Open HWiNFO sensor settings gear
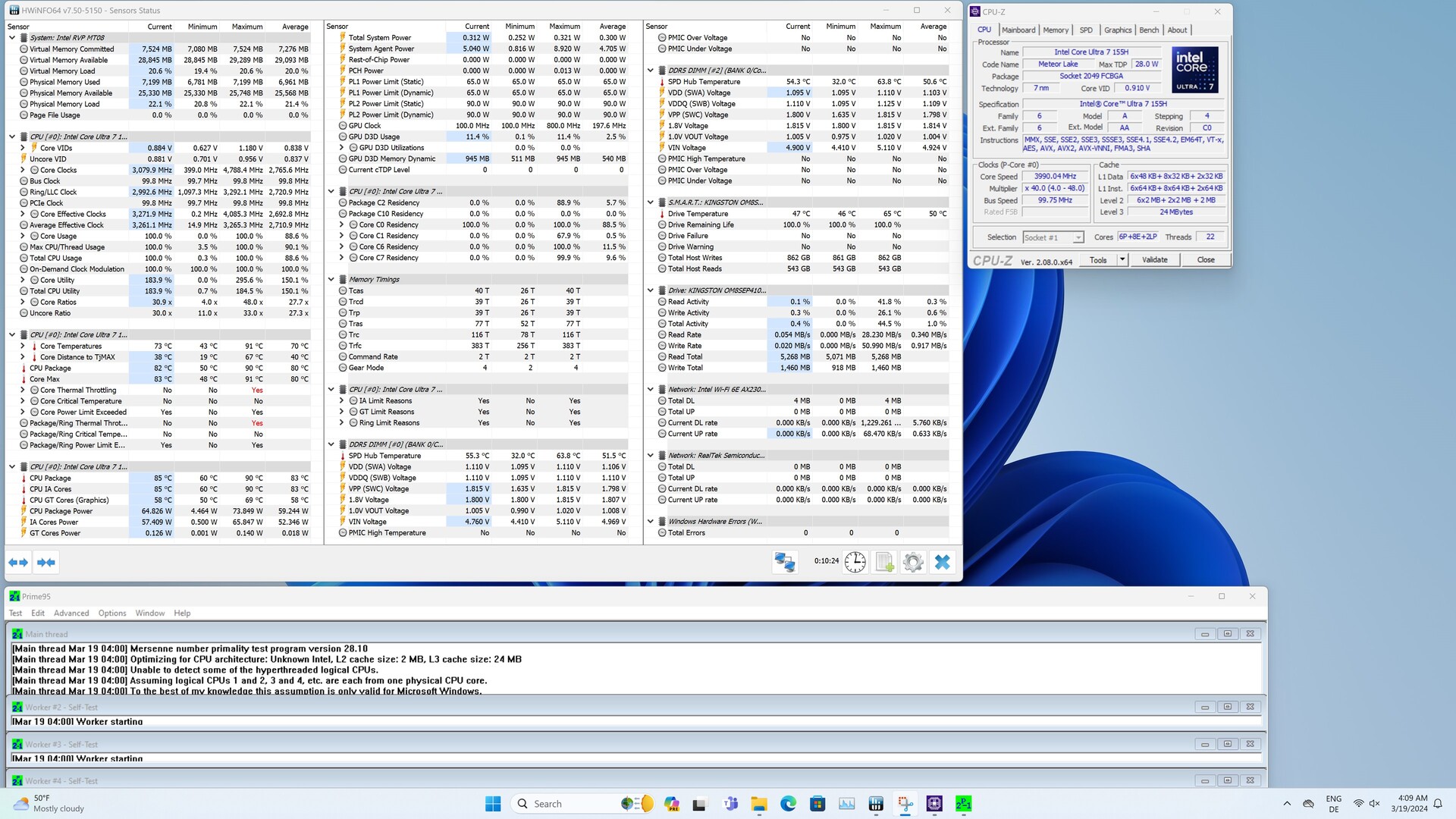1456x819 pixels. (913, 562)
